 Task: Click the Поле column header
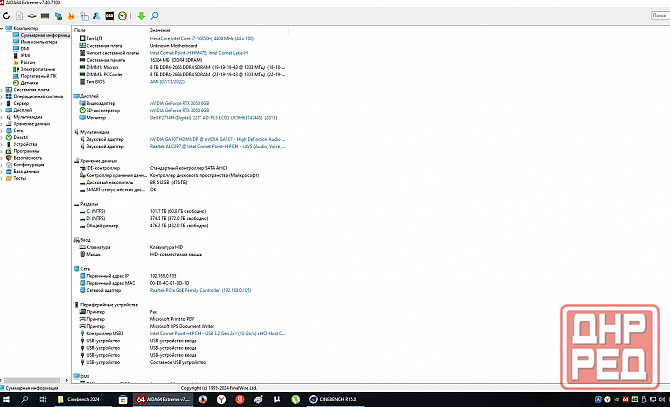point(80,29)
